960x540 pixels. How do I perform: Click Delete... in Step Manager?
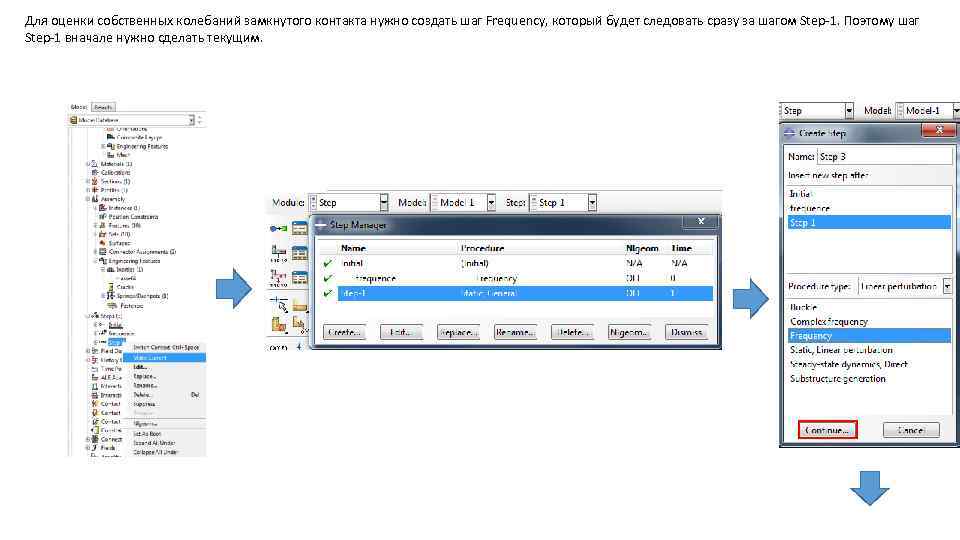pos(572,332)
